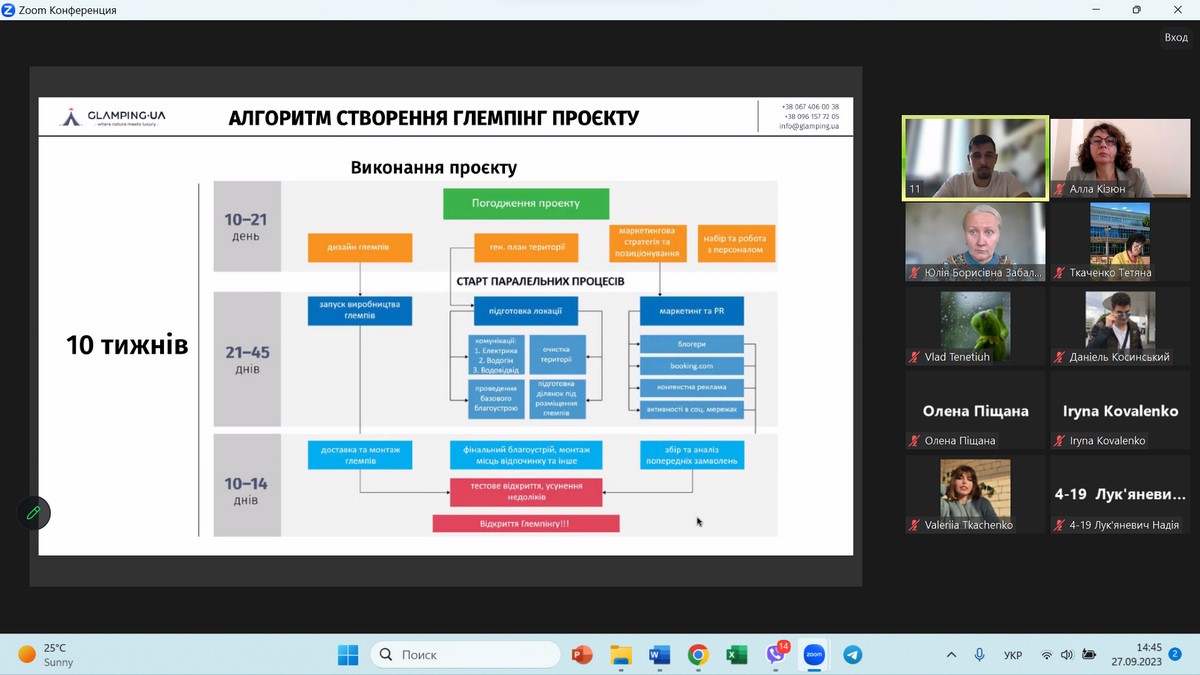Image resolution: width=1200 pixels, height=675 pixels.
Task: Click the taskbar microphone tray icon
Action: (980, 655)
